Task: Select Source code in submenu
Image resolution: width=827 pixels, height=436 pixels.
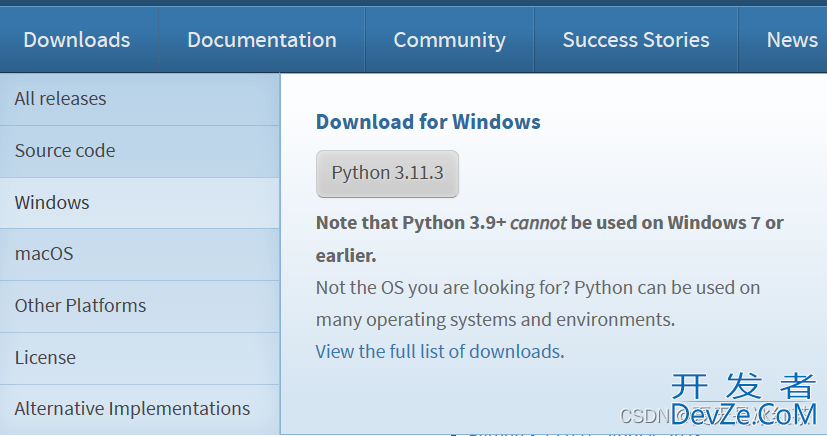Action: [x=140, y=151]
